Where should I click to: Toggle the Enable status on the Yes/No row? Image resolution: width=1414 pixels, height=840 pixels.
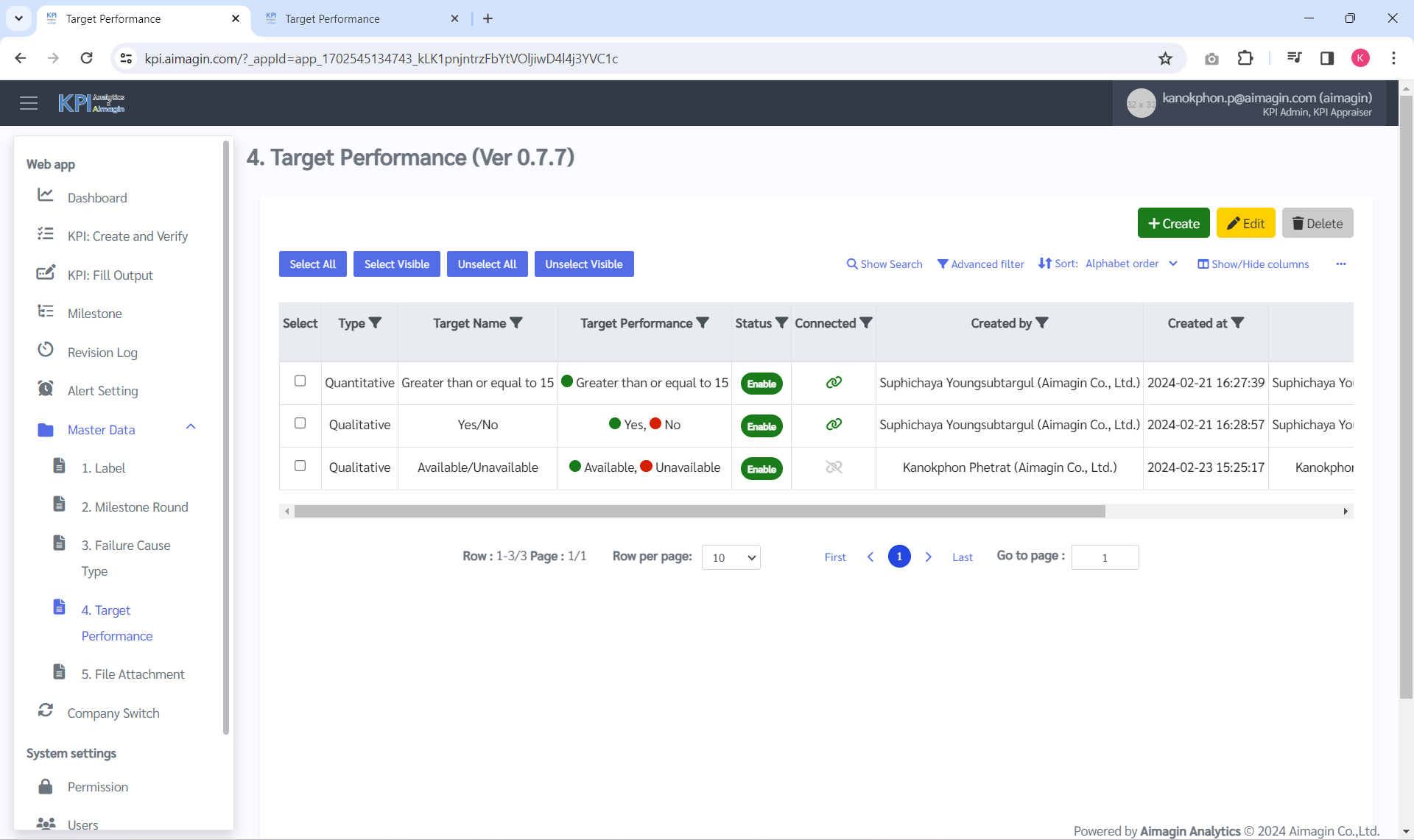[x=761, y=426]
